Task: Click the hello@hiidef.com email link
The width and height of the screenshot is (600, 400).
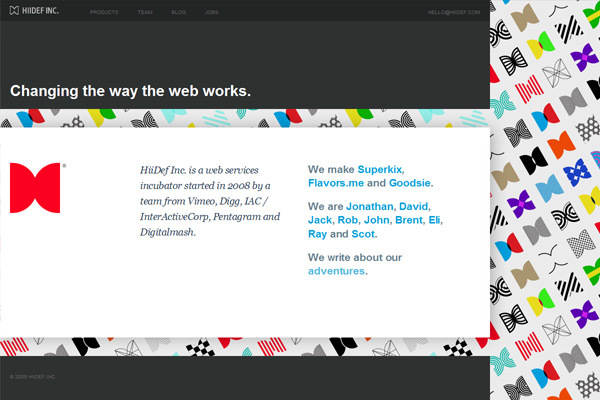Action: (x=454, y=12)
